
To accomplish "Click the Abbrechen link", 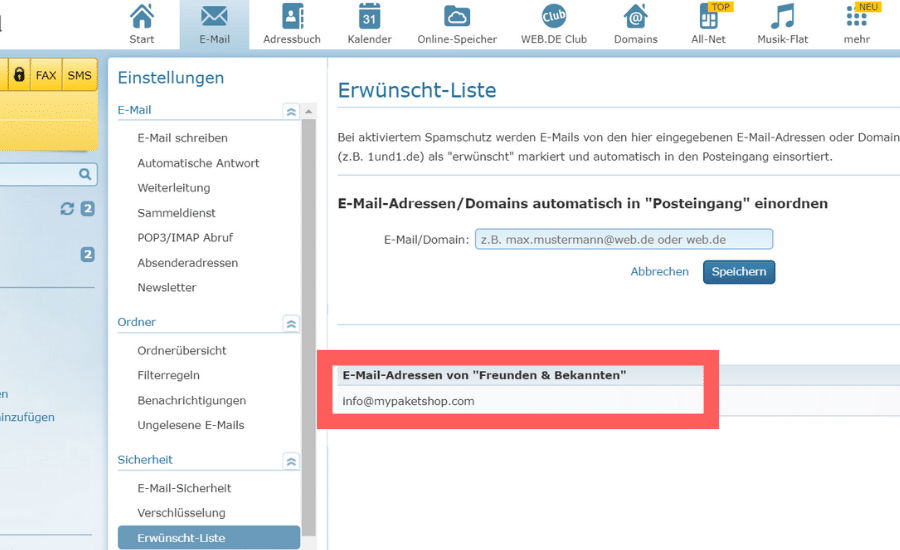I will click(659, 272).
